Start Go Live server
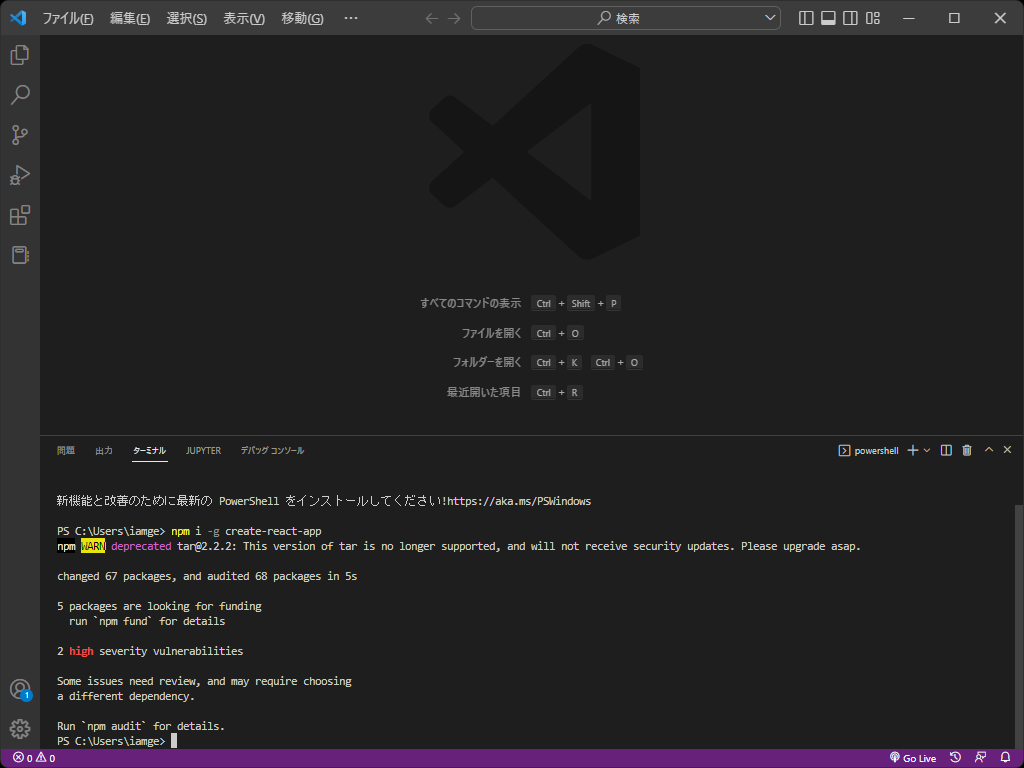This screenshot has width=1024, height=768. [913, 758]
